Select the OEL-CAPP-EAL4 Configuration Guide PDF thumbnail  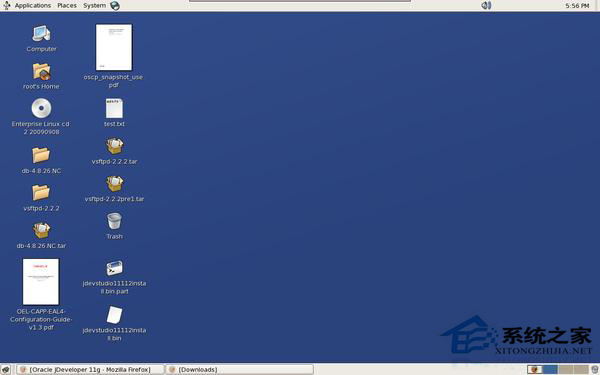[41, 282]
